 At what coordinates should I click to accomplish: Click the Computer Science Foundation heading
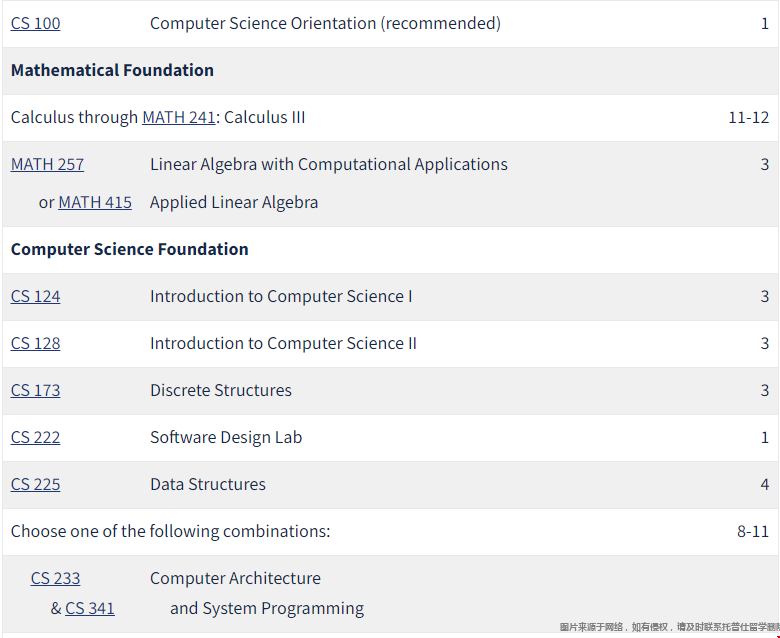click(x=129, y=249)
